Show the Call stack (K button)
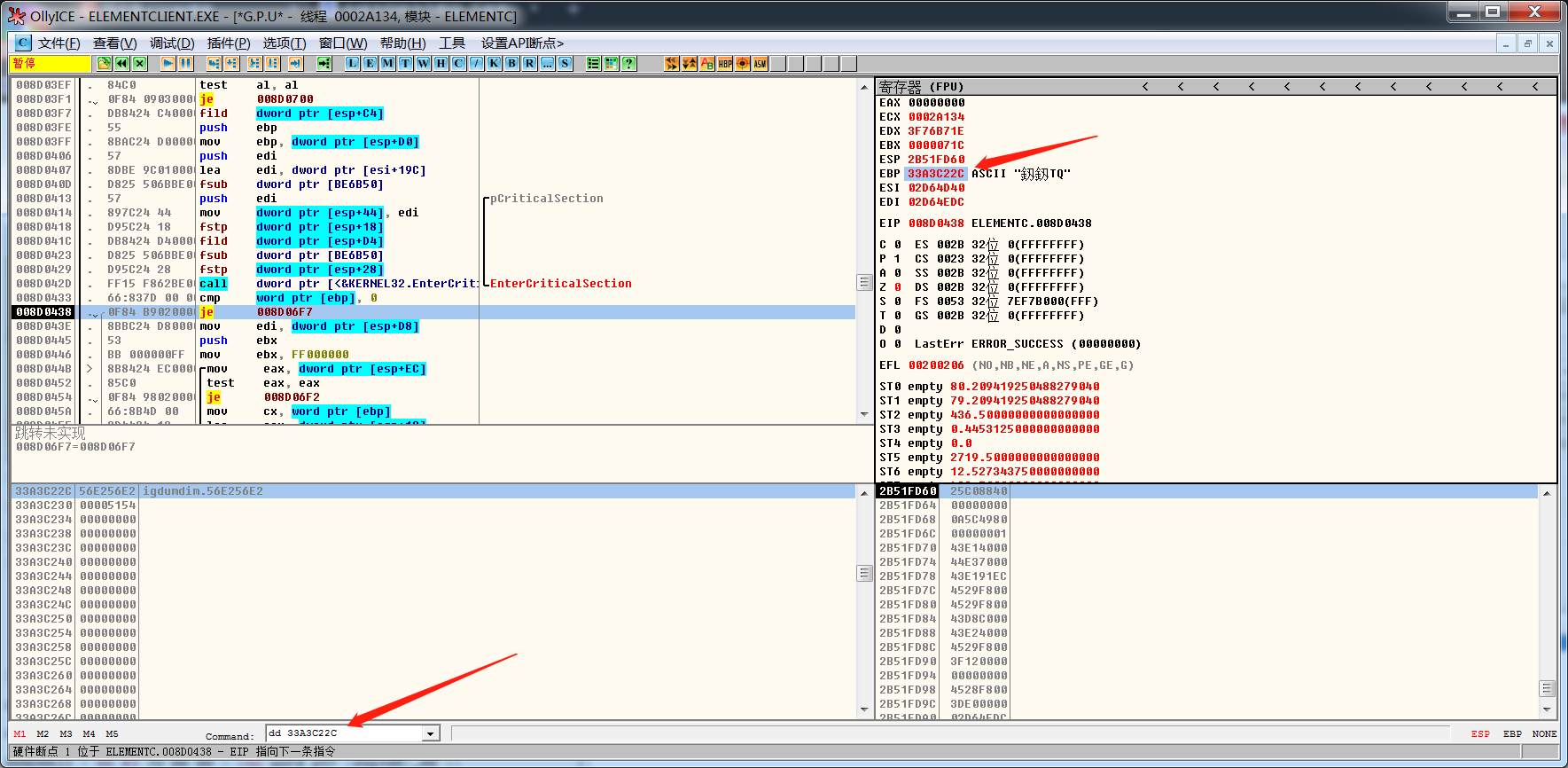 pos(495,63)
